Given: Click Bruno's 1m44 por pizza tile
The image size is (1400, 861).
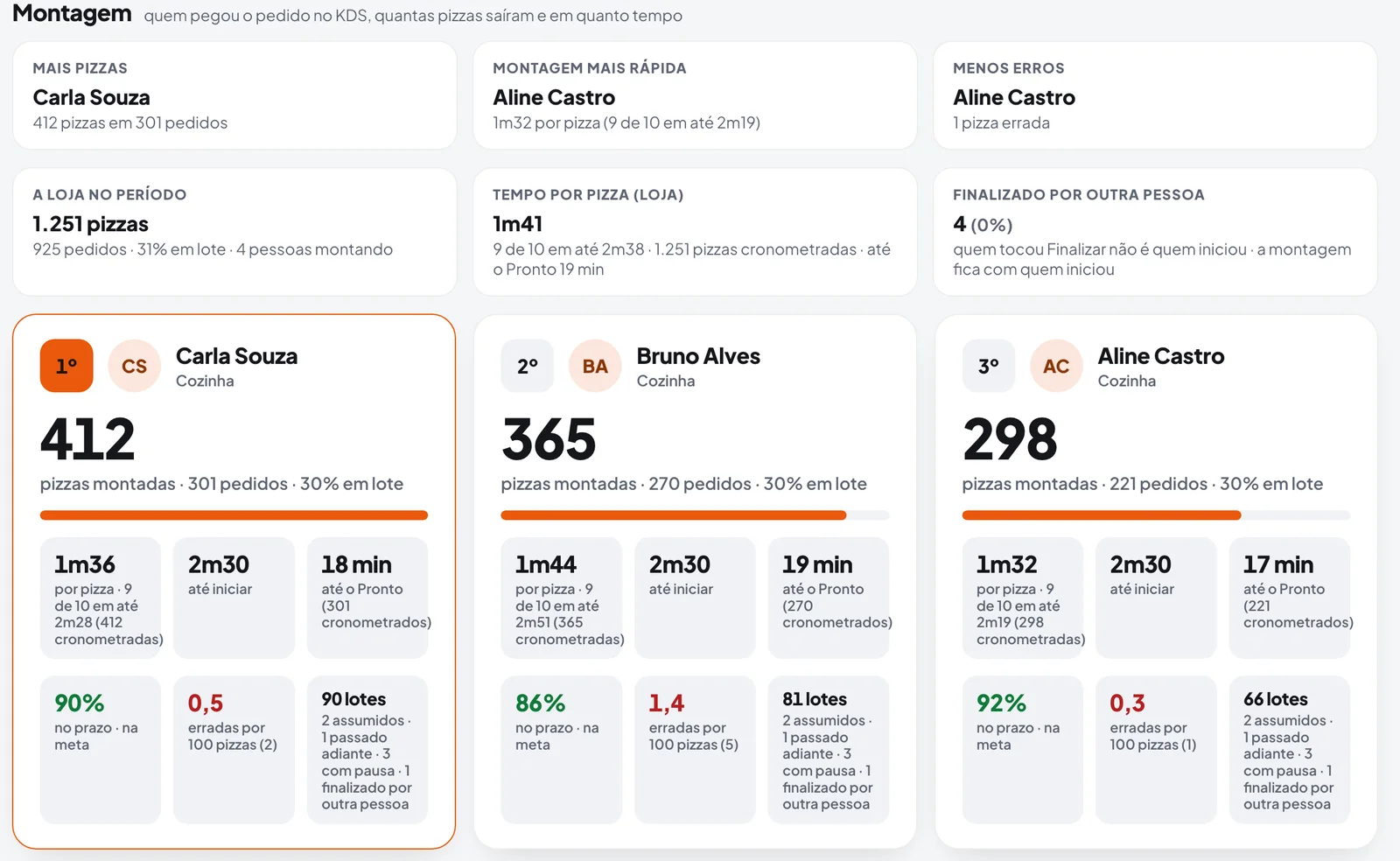Looking at the screenshot, I should (x=562, y=598).
